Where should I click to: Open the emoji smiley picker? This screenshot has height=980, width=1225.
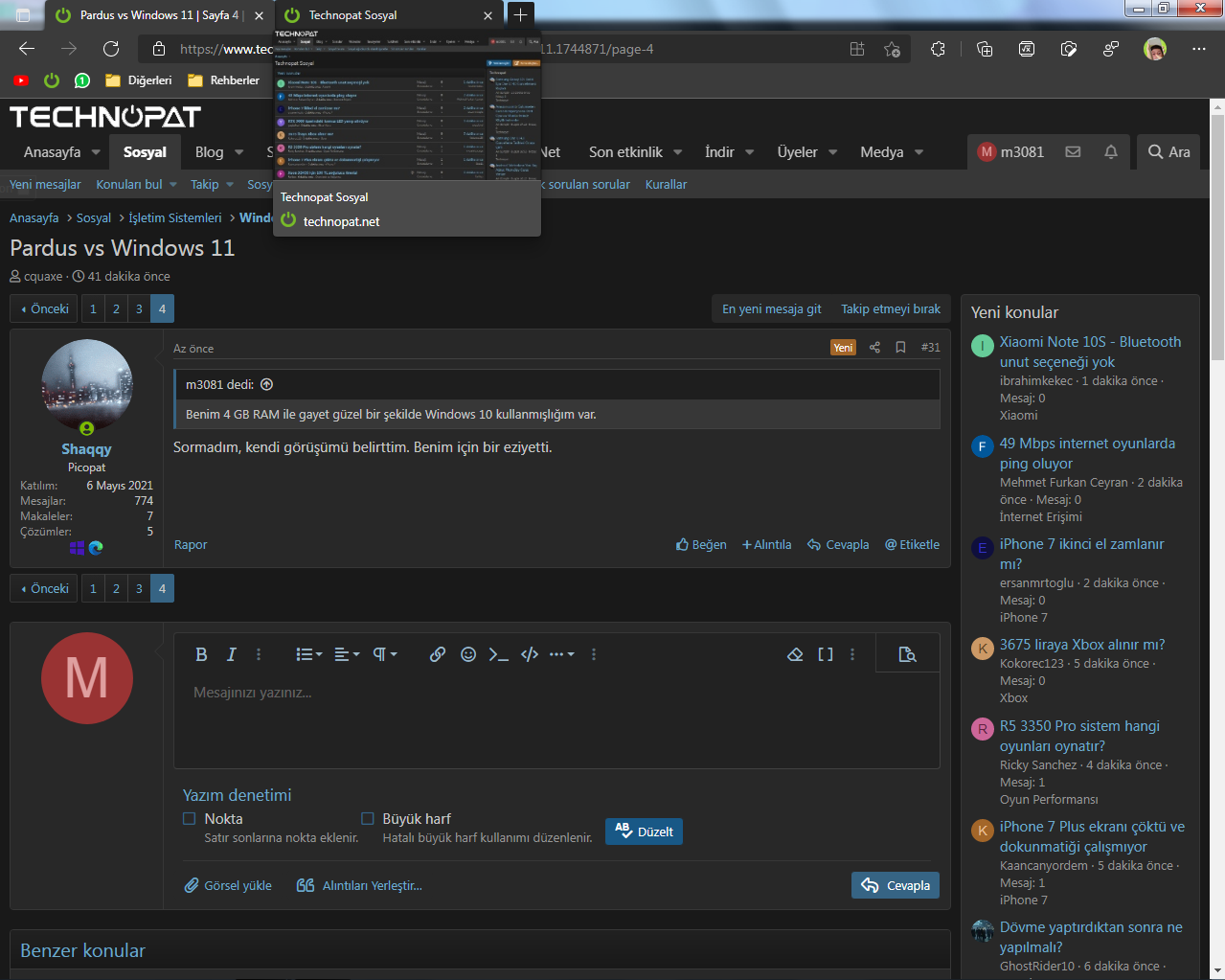click(468, 654)
